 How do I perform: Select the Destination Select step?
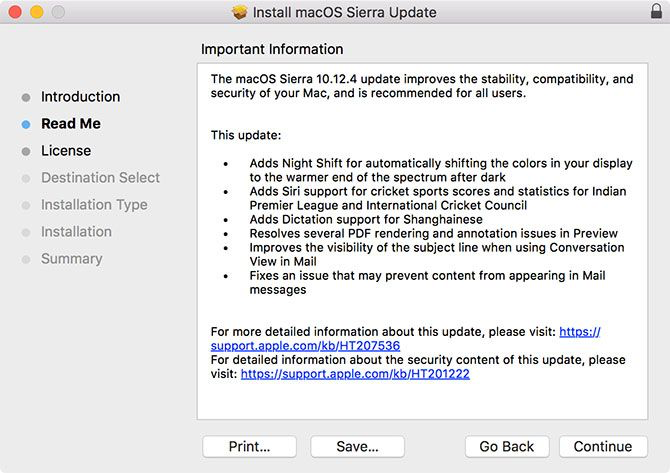click(100, 178)
